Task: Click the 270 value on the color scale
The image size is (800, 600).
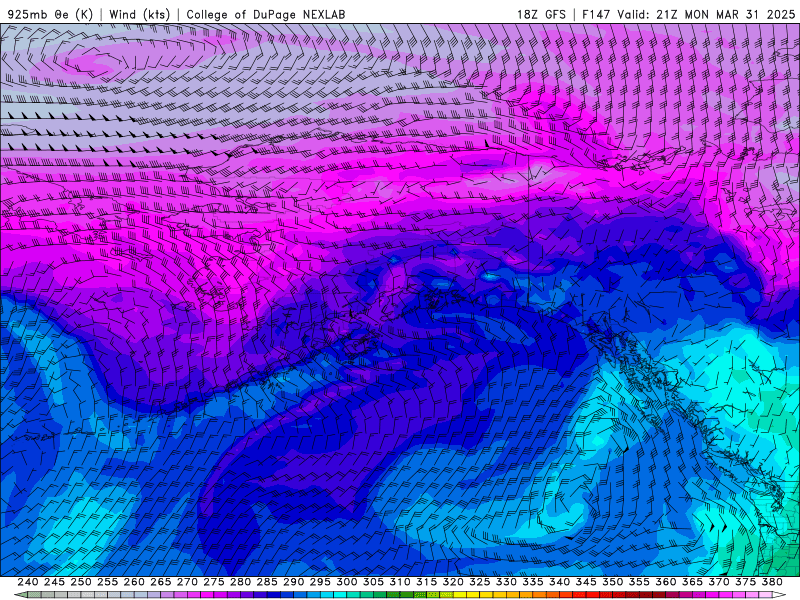Action: coord(187,582)
